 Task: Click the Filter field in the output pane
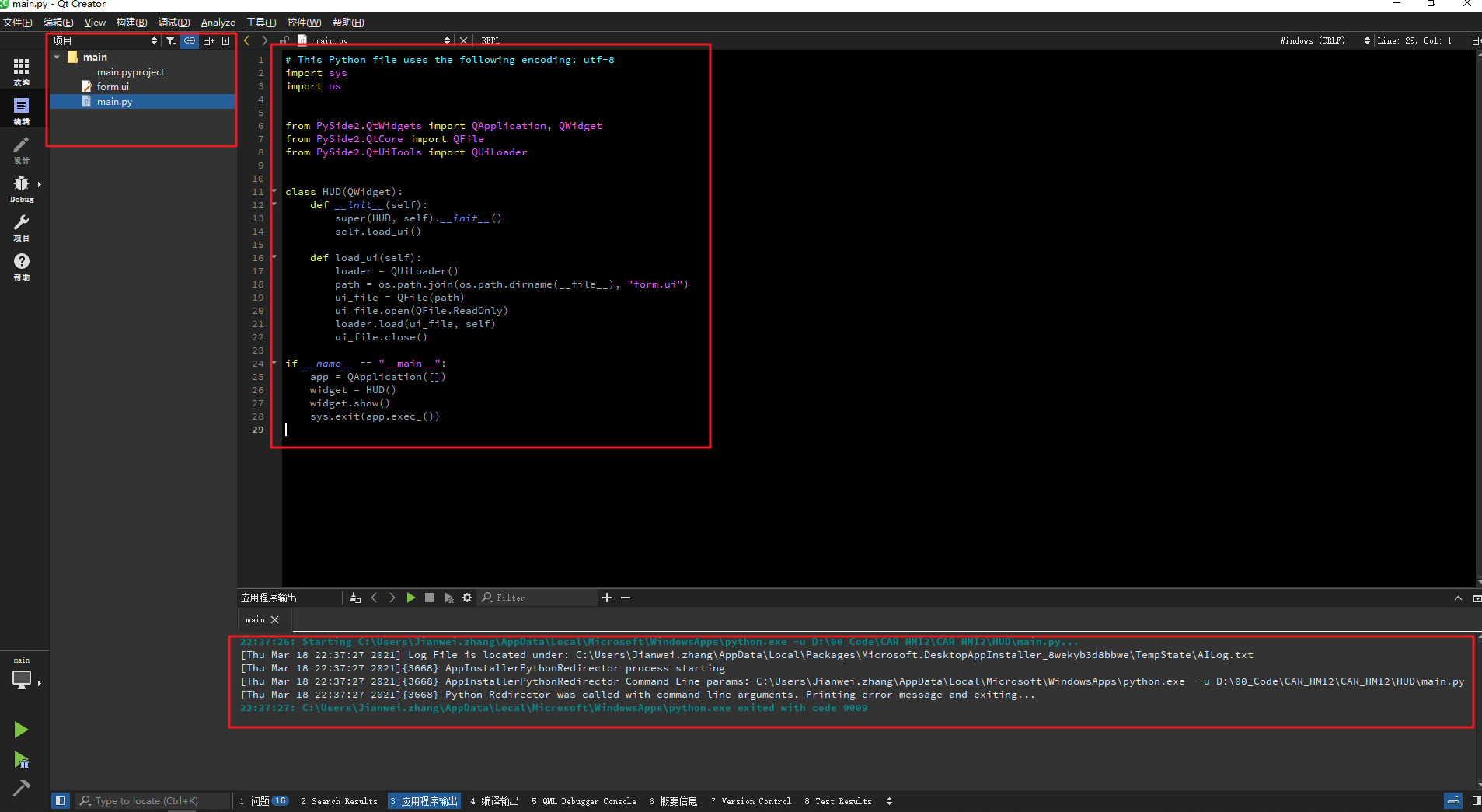[538, 598]
